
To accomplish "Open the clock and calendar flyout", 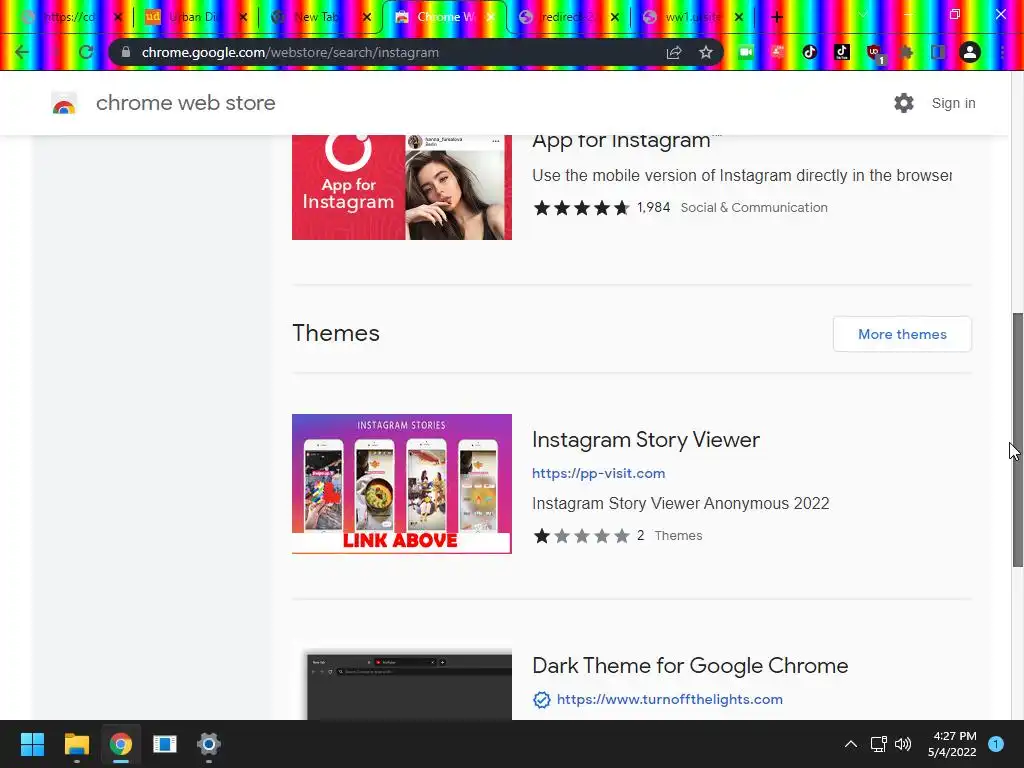I will point(952,744).
